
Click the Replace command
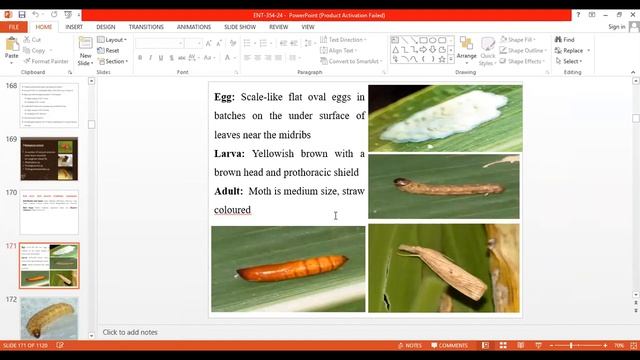(572, 50)
